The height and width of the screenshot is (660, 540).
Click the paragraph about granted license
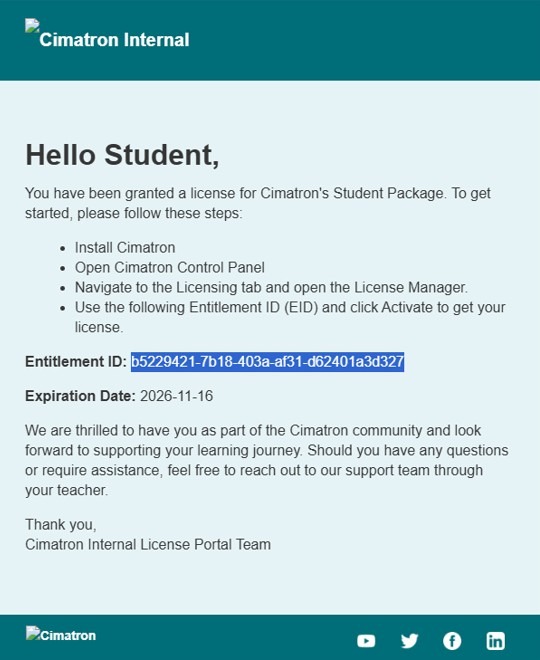pyautogui.click(x=258, y=203)
